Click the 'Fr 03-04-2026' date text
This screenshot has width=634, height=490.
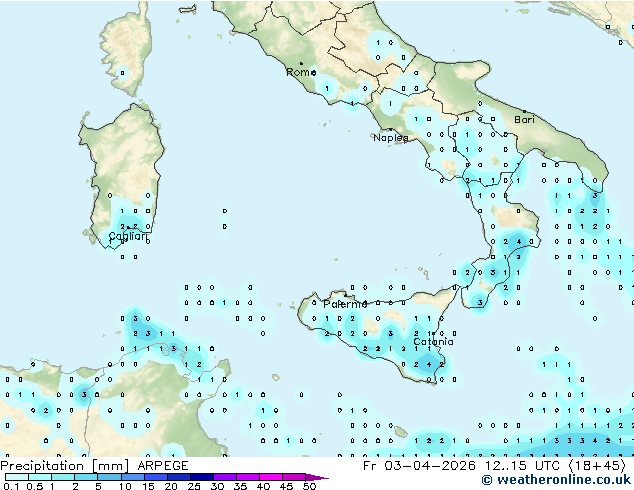click(419, 466)
